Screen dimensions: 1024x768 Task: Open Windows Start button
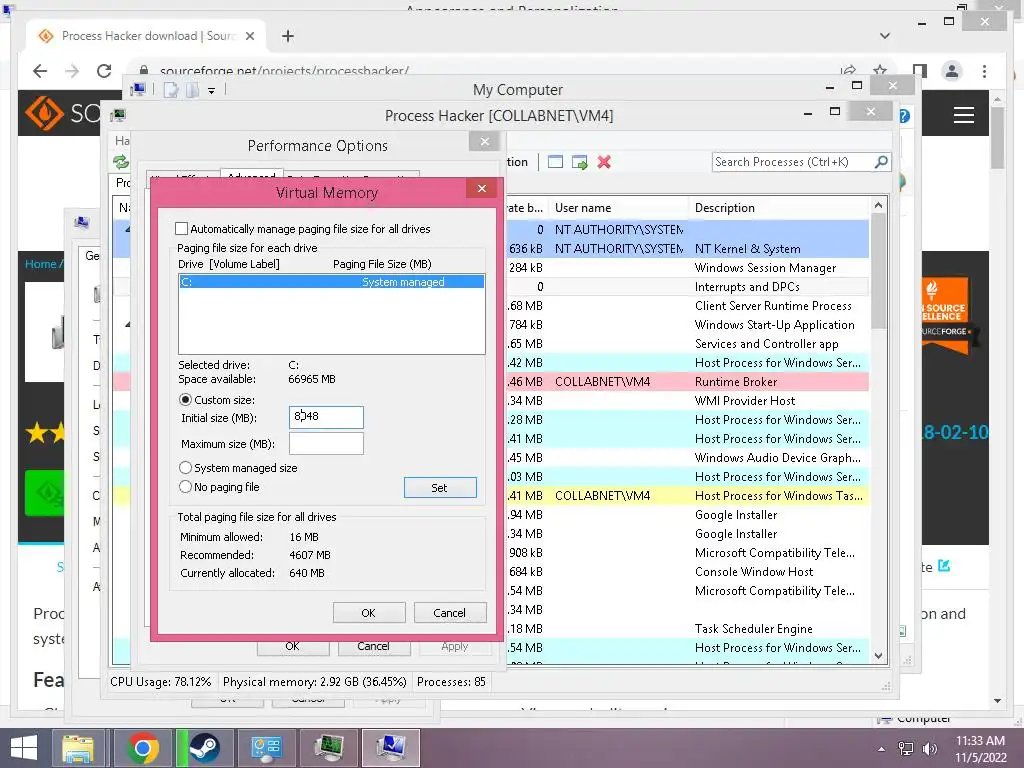point(24,748)
